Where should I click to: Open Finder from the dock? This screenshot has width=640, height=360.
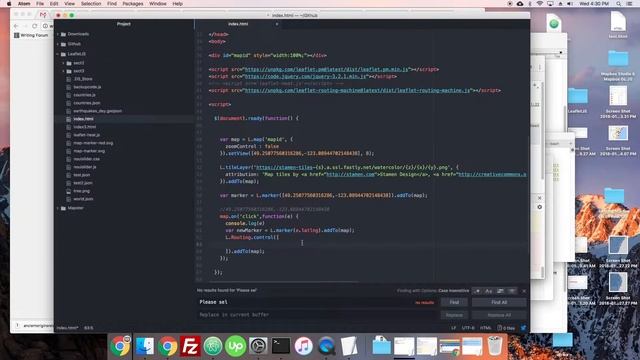[x=144, y=346]
